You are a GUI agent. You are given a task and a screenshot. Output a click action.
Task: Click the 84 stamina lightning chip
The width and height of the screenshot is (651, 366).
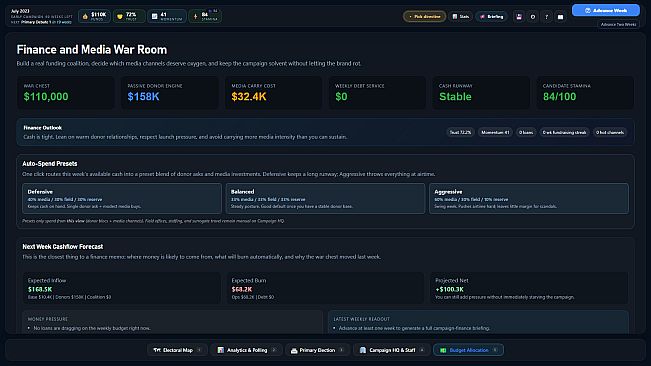point(205,16)
